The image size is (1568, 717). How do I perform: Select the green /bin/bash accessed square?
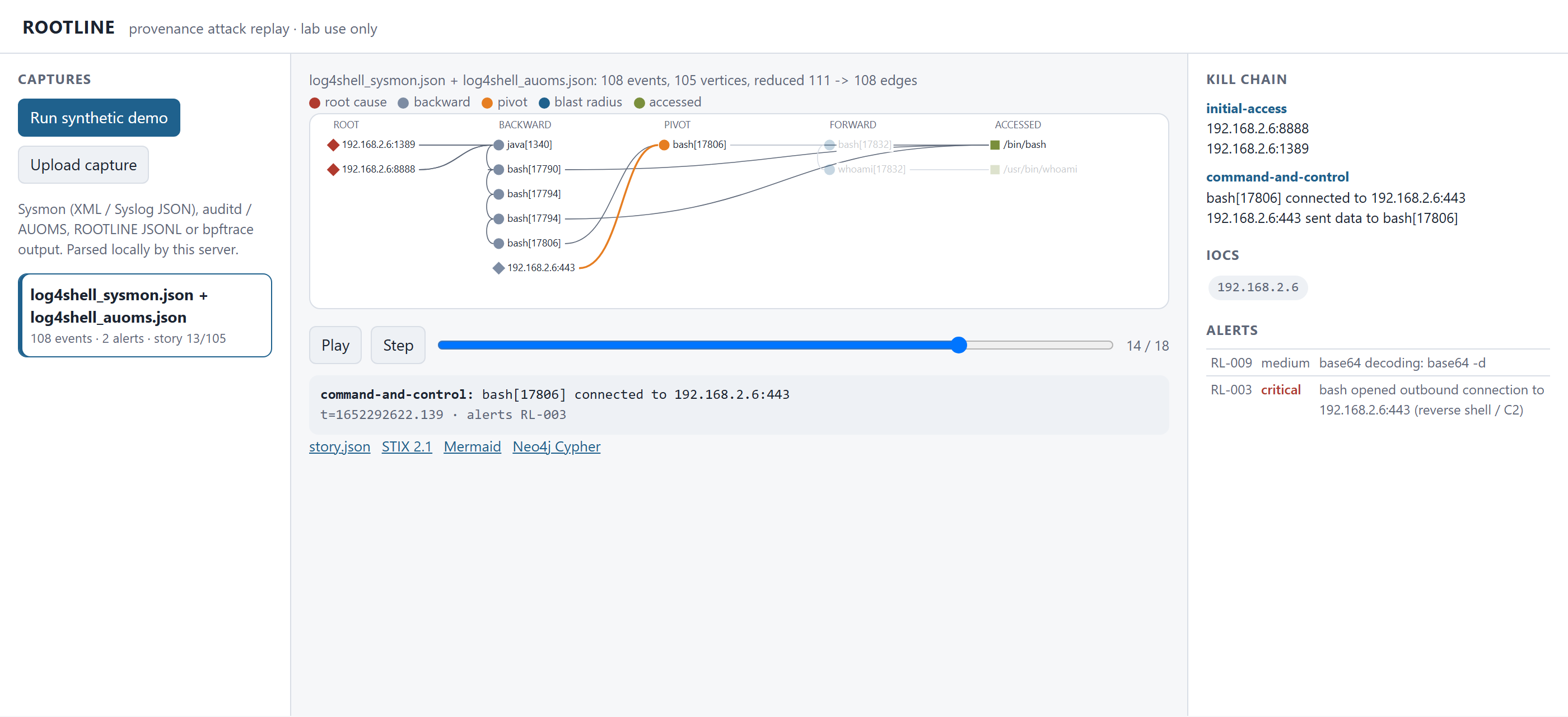[995, 145]
